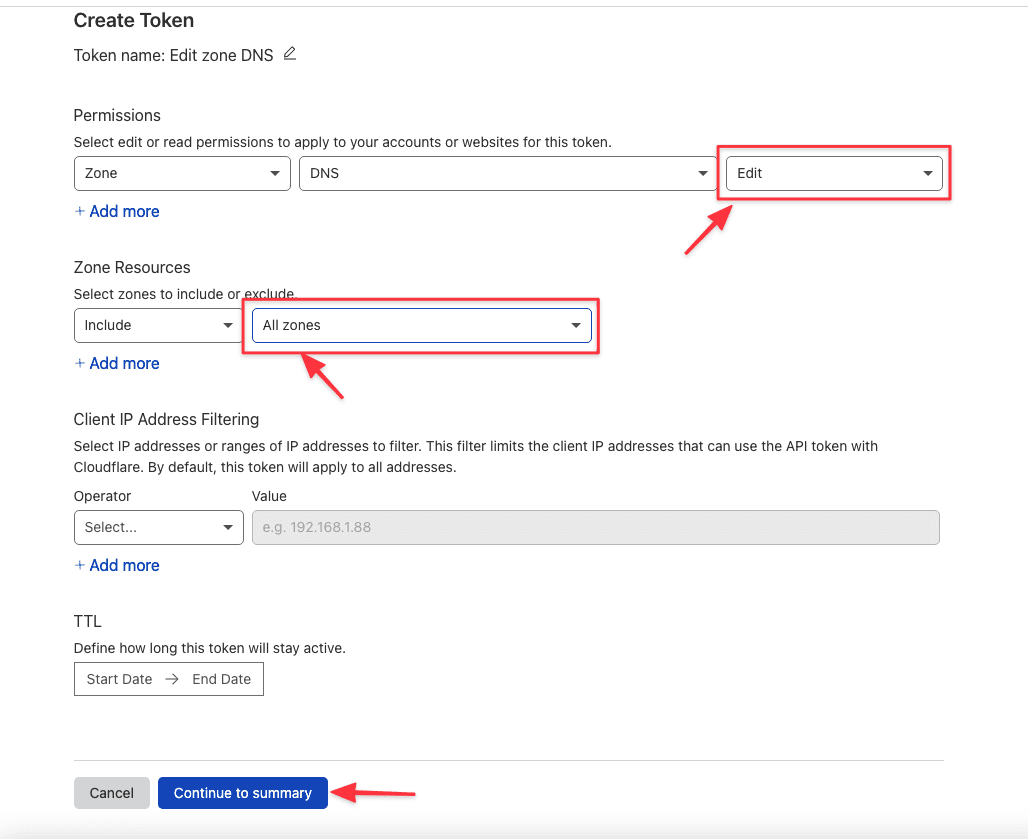Click the Create Token heading
Screen dimensions: 1028x839
click(x=133, y=20)
